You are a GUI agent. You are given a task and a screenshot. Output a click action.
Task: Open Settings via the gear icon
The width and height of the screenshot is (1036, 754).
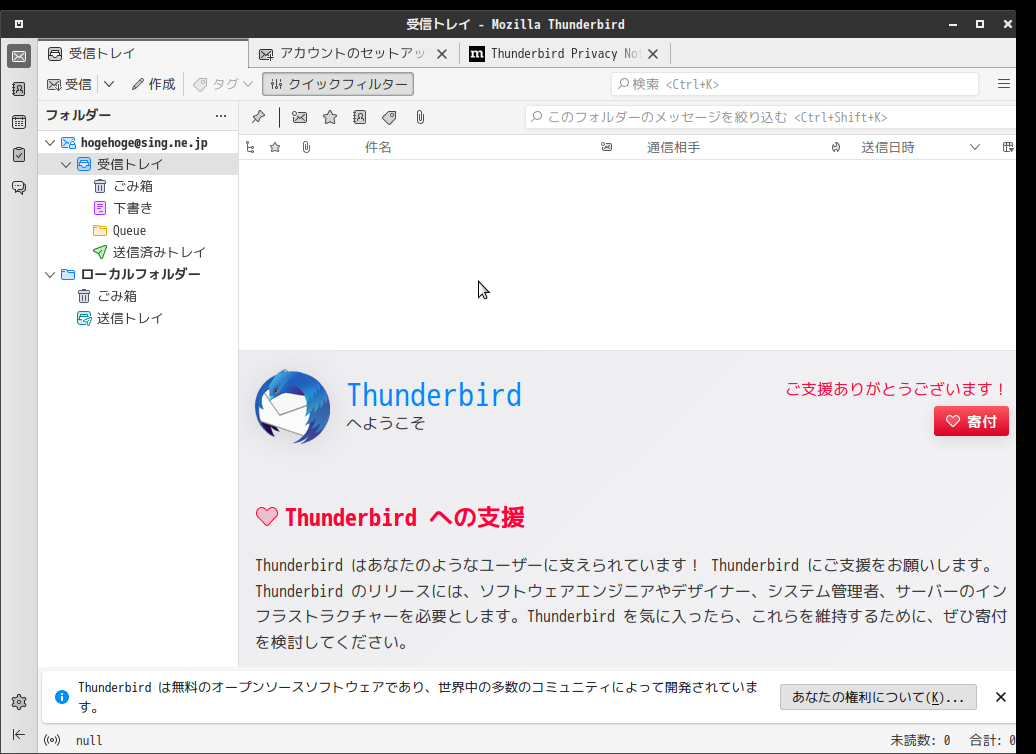[19, 702]
